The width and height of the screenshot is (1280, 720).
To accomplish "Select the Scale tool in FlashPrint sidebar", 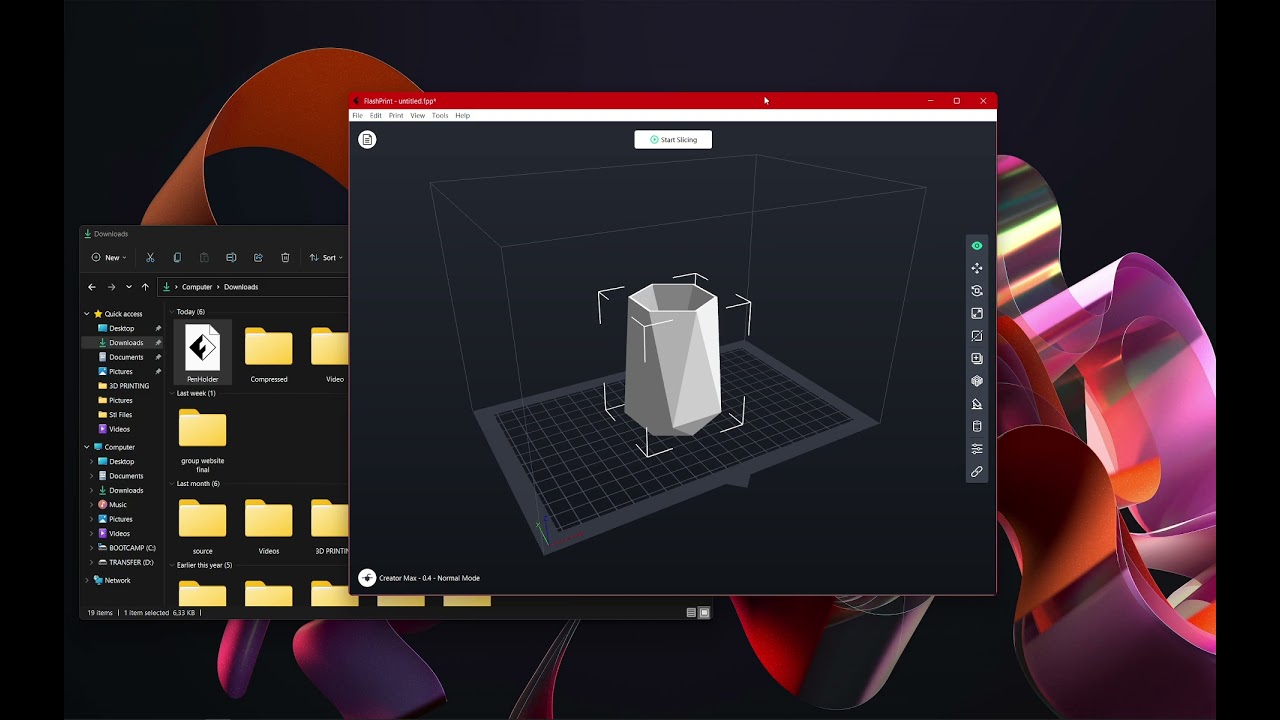I will coord(977,313).
